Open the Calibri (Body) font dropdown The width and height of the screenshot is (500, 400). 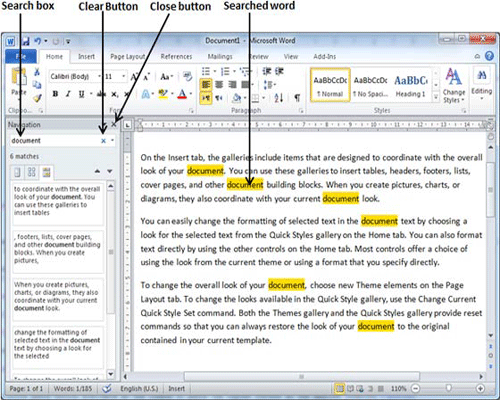point(75,77)
